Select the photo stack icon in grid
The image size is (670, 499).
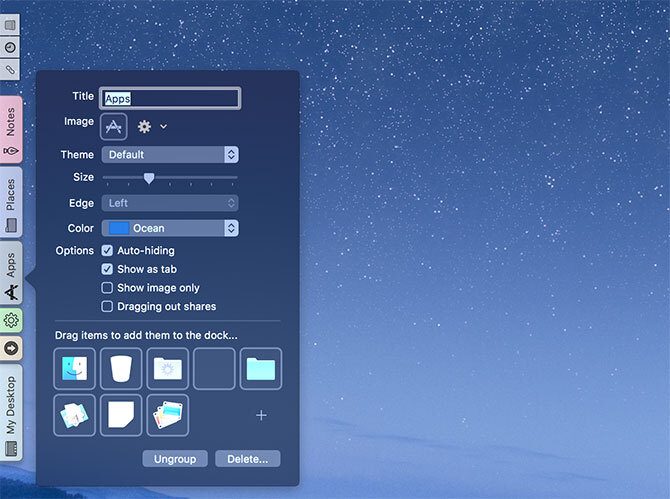pos(168,415)
